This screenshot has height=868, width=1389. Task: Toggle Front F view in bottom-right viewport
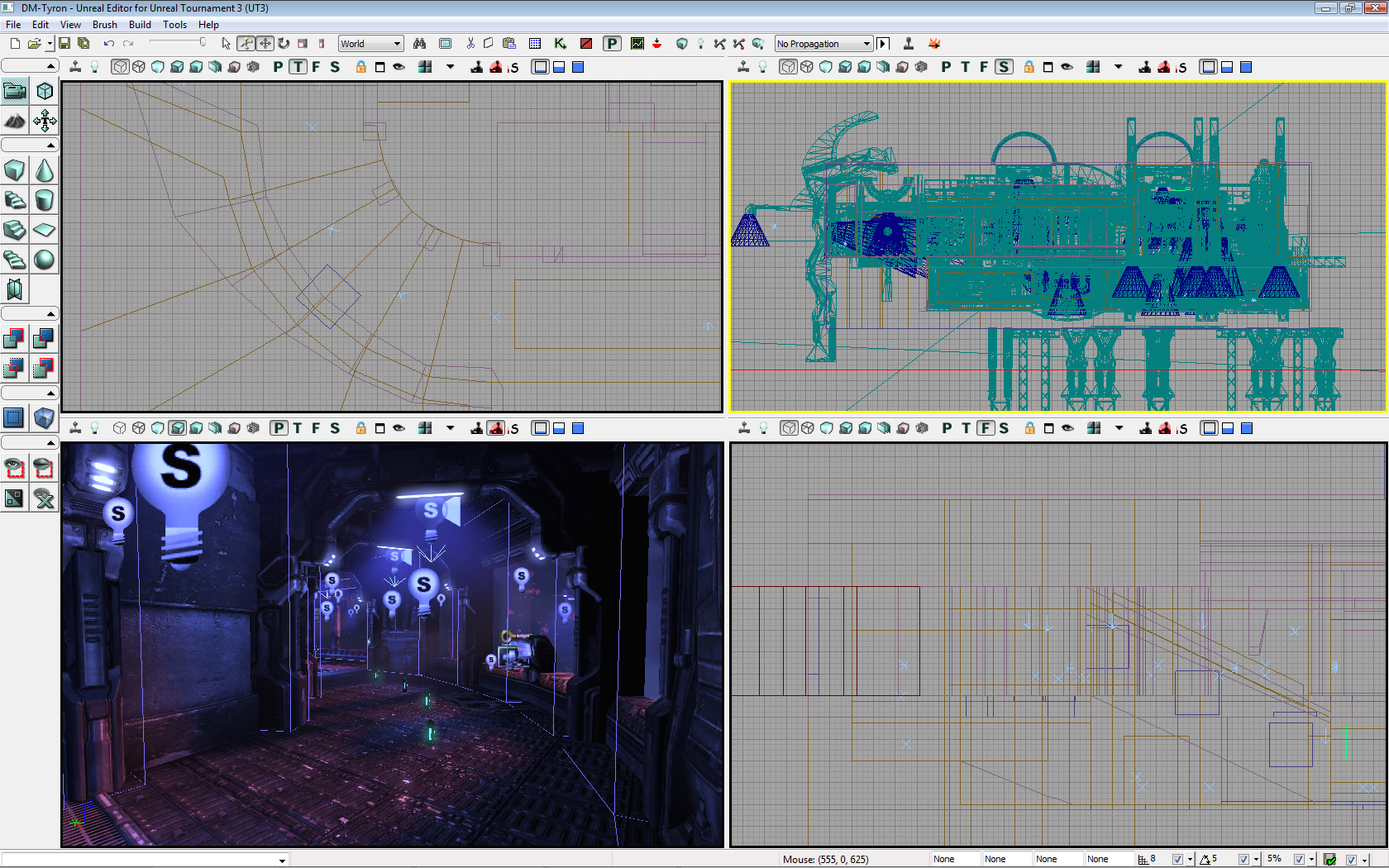point(986,428)
